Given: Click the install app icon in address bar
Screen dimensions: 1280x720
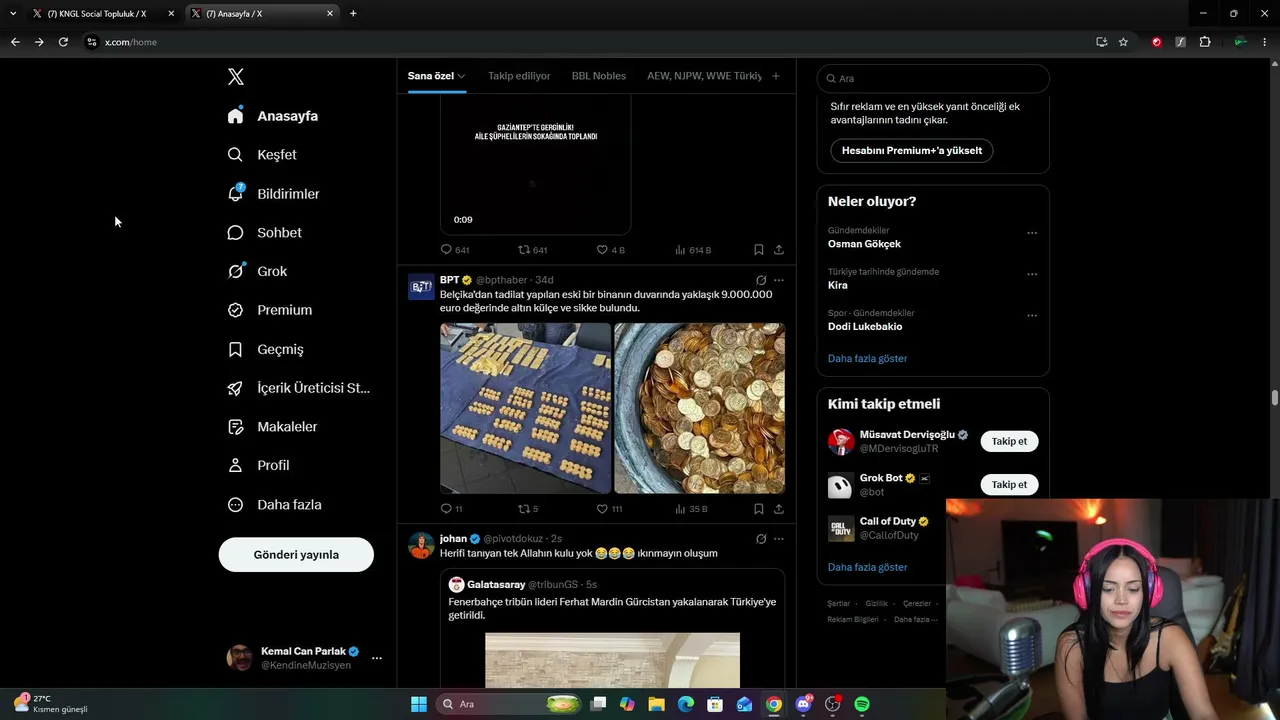Looking at the screenshot, I should coord(1101,42).
